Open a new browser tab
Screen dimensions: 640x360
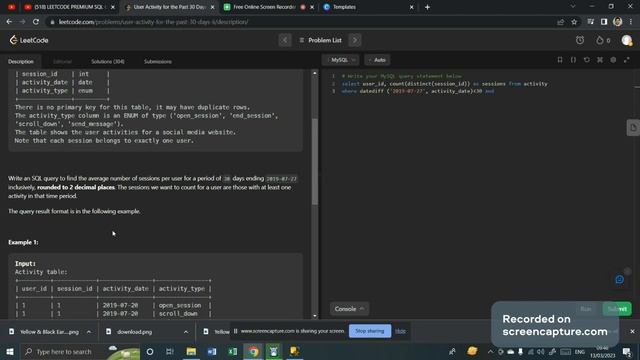427,7
